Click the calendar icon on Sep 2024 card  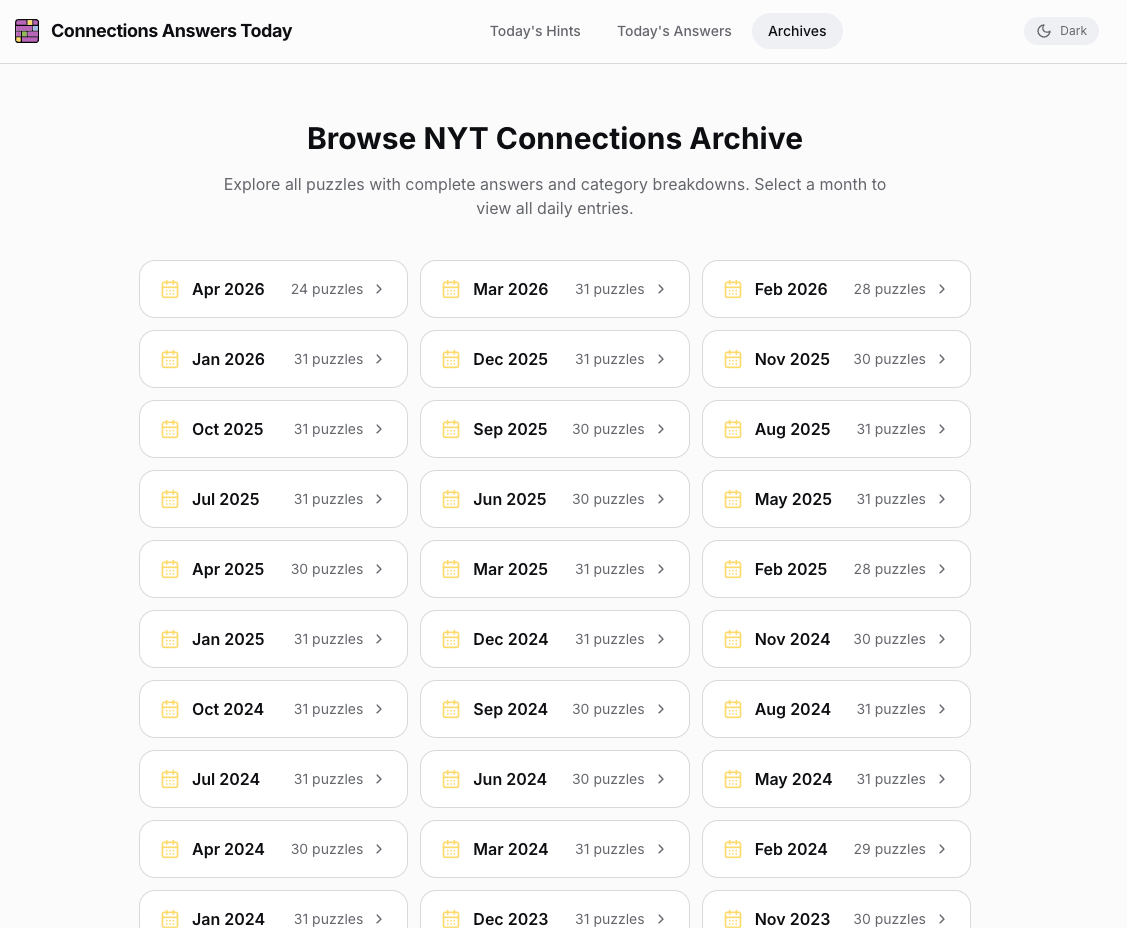tap(451, 709)
